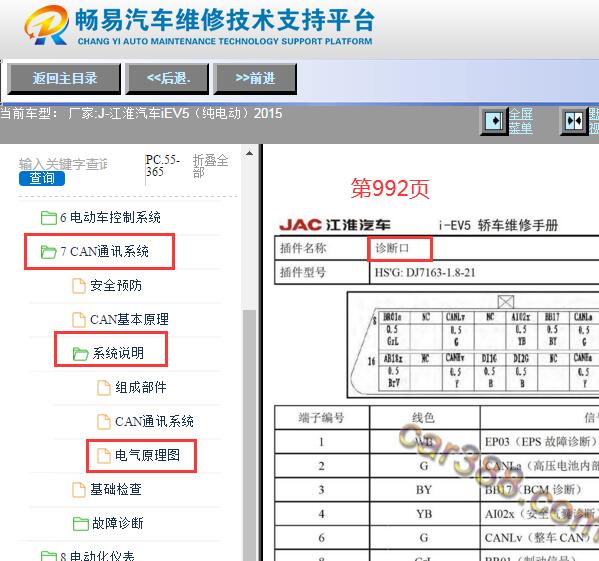Image resolution: width=599 pixels, height=561 pixels.
Task: Click the blue 查询 search button
Action: click(42, 178)
